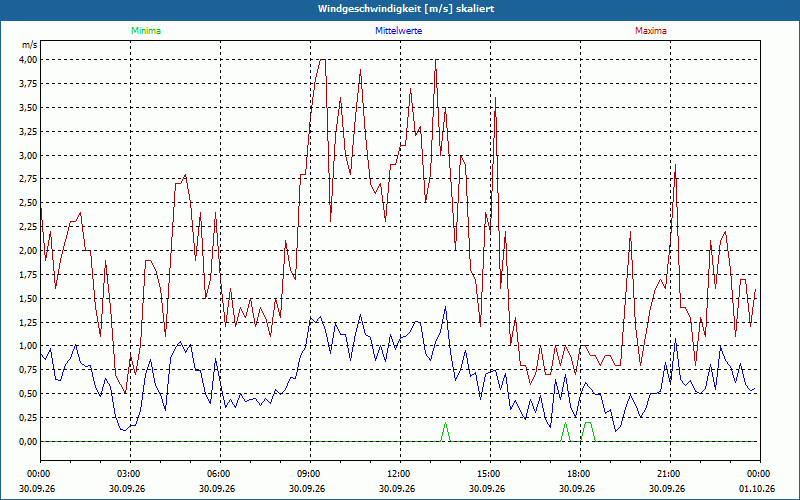800x500 pixels.
Task: Click the 06:00 time axis label
Action: coord(217,474)
